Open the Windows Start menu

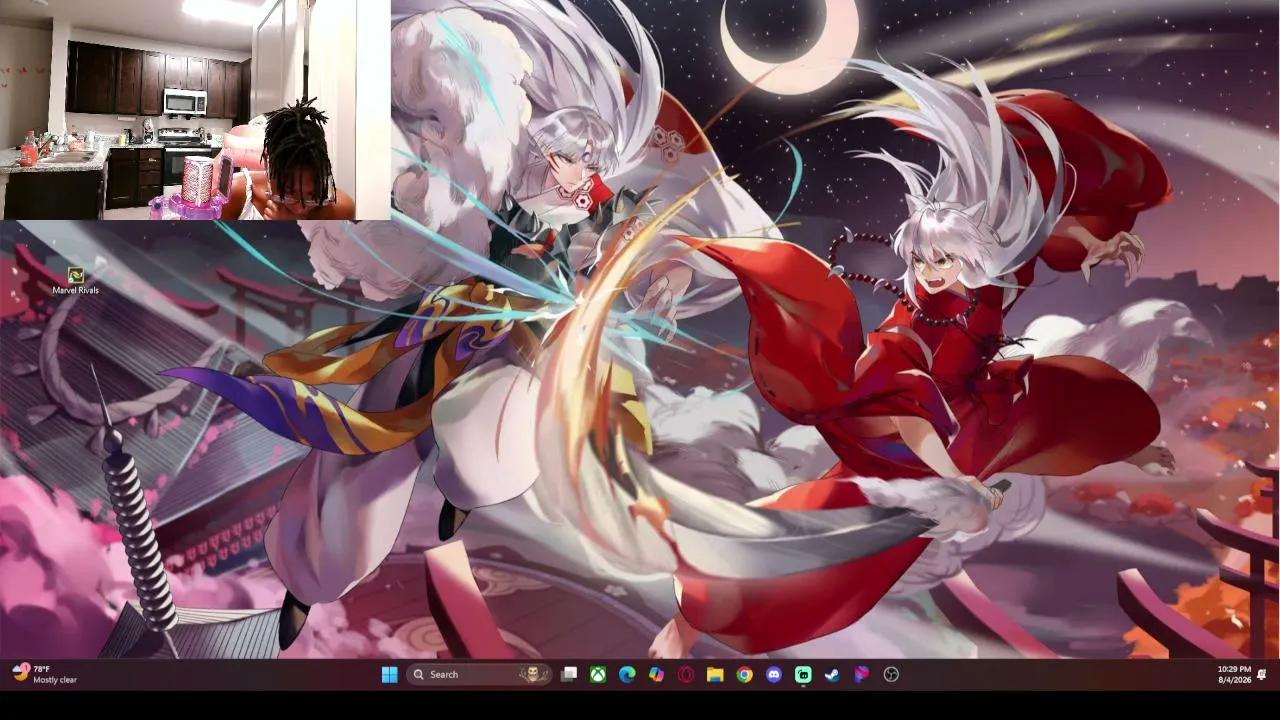pyautogui.click(x=389, y=674)
